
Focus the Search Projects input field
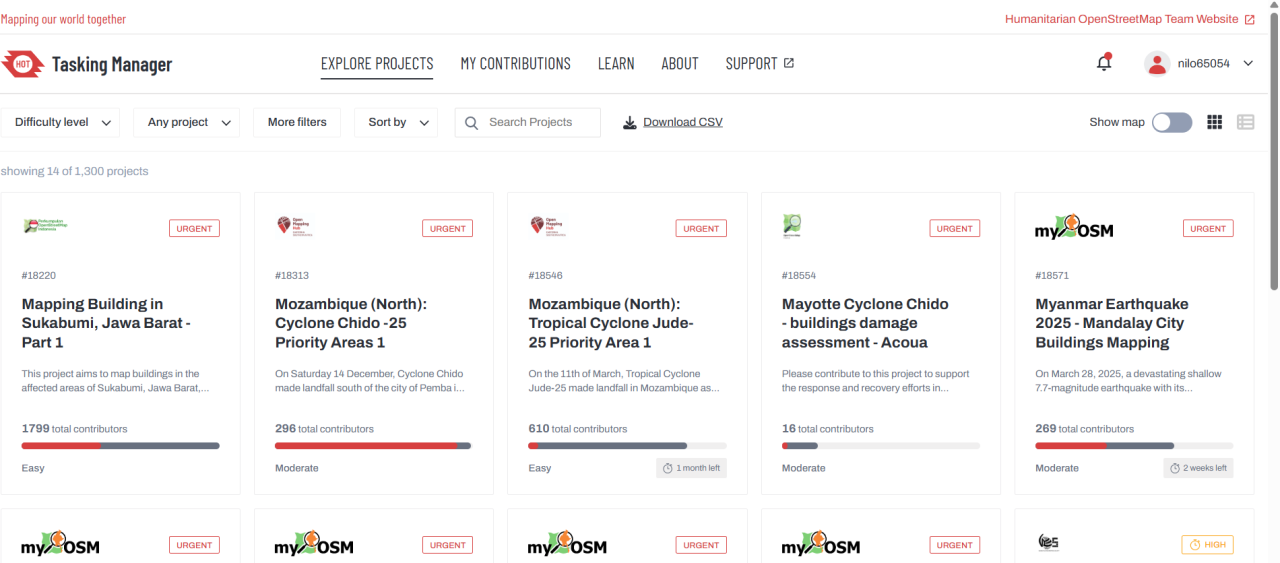pyautogui.click(x=528, y=122)
